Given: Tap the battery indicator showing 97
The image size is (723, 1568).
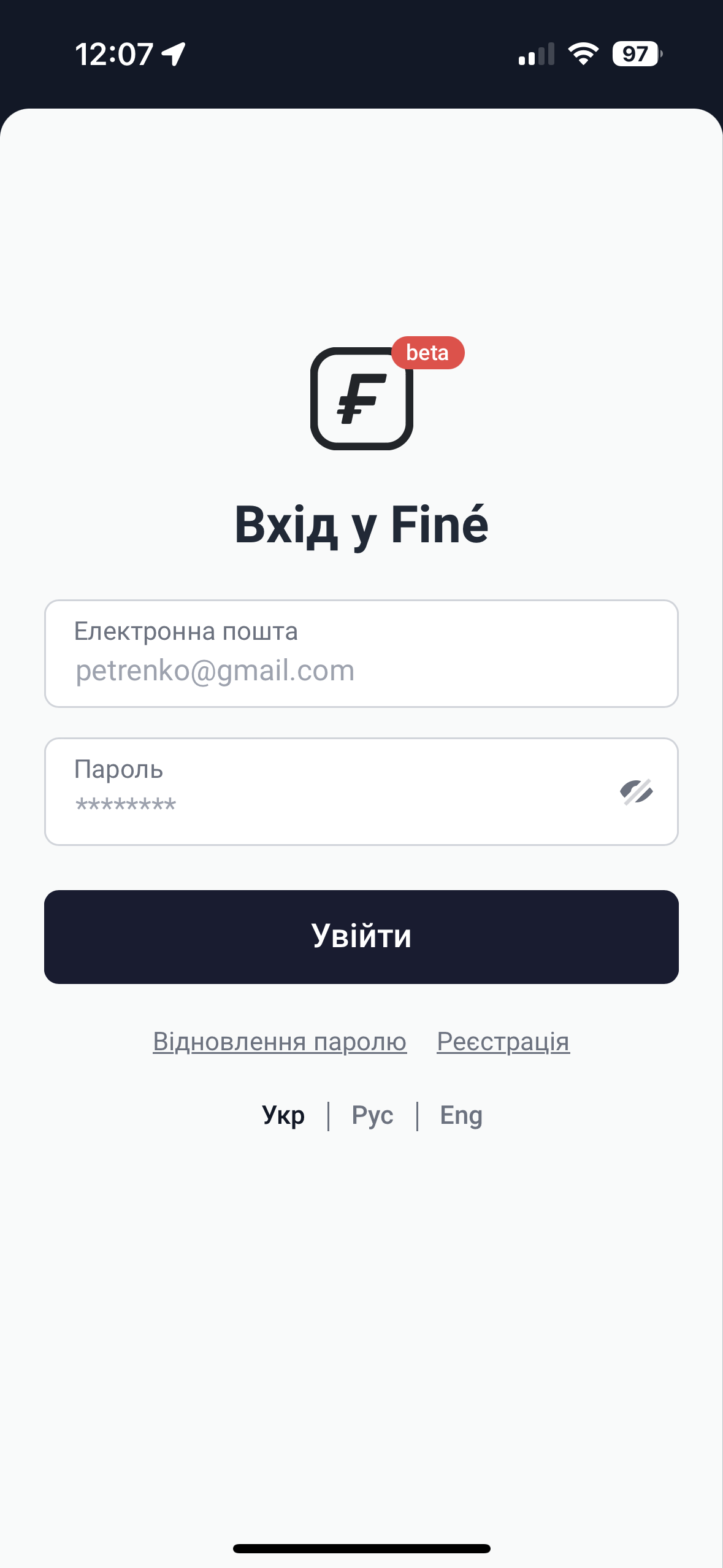Looking at the screenshot, I should point(637,54).
